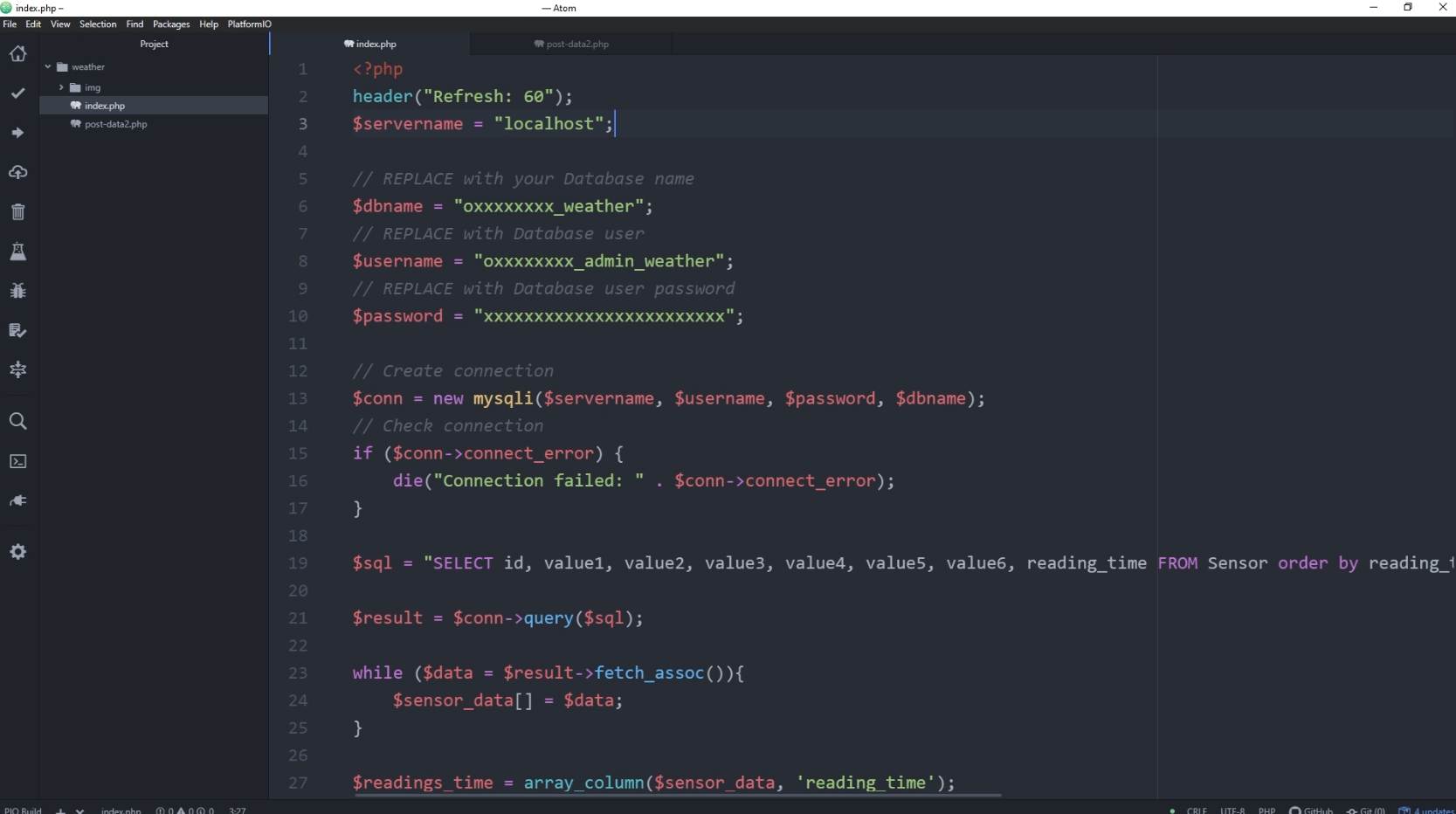Open the Packages menu
This screenshot has width=1456, height=814.
[x=171, y=24]
